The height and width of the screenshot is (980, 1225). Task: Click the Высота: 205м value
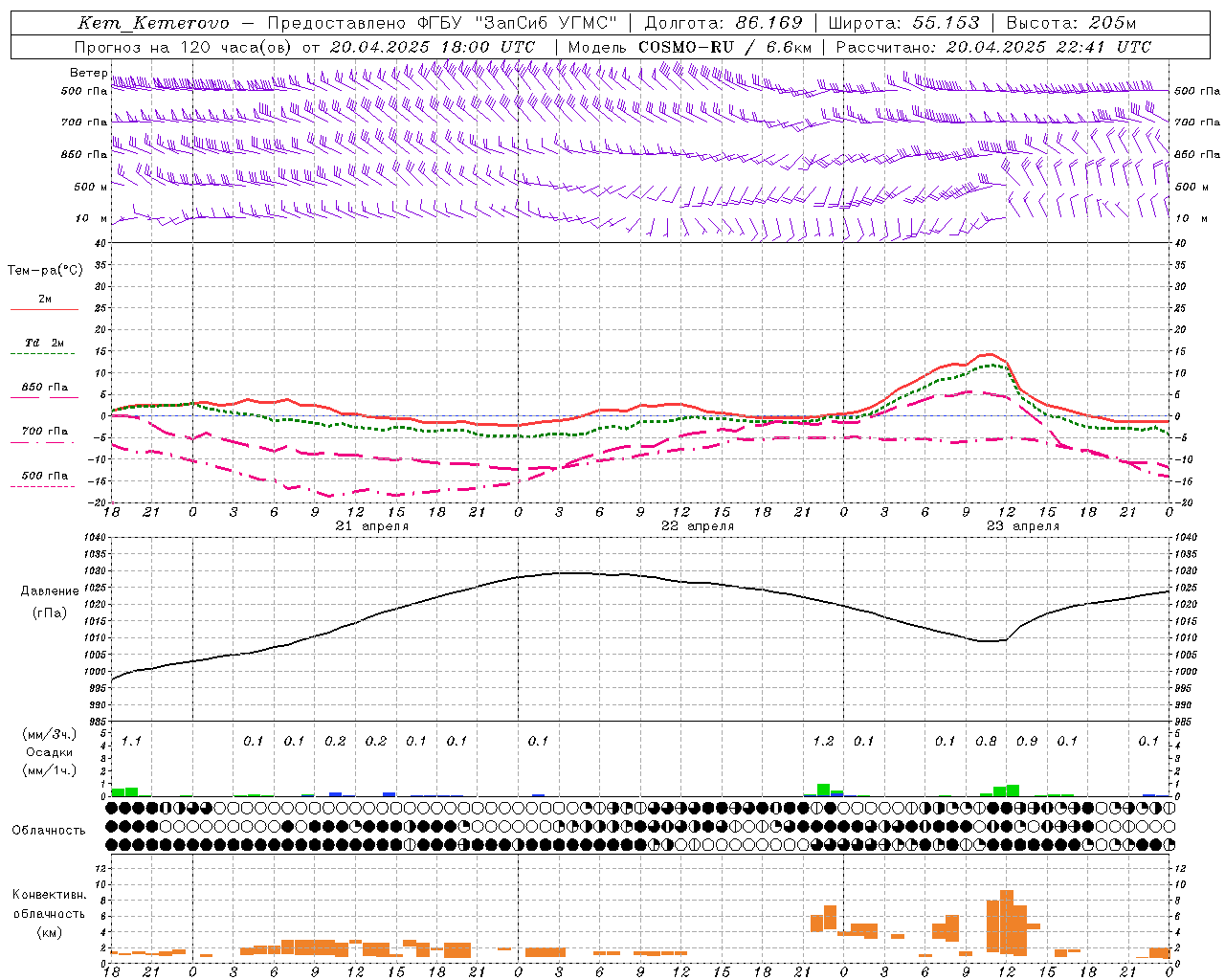click(1071, 23)
